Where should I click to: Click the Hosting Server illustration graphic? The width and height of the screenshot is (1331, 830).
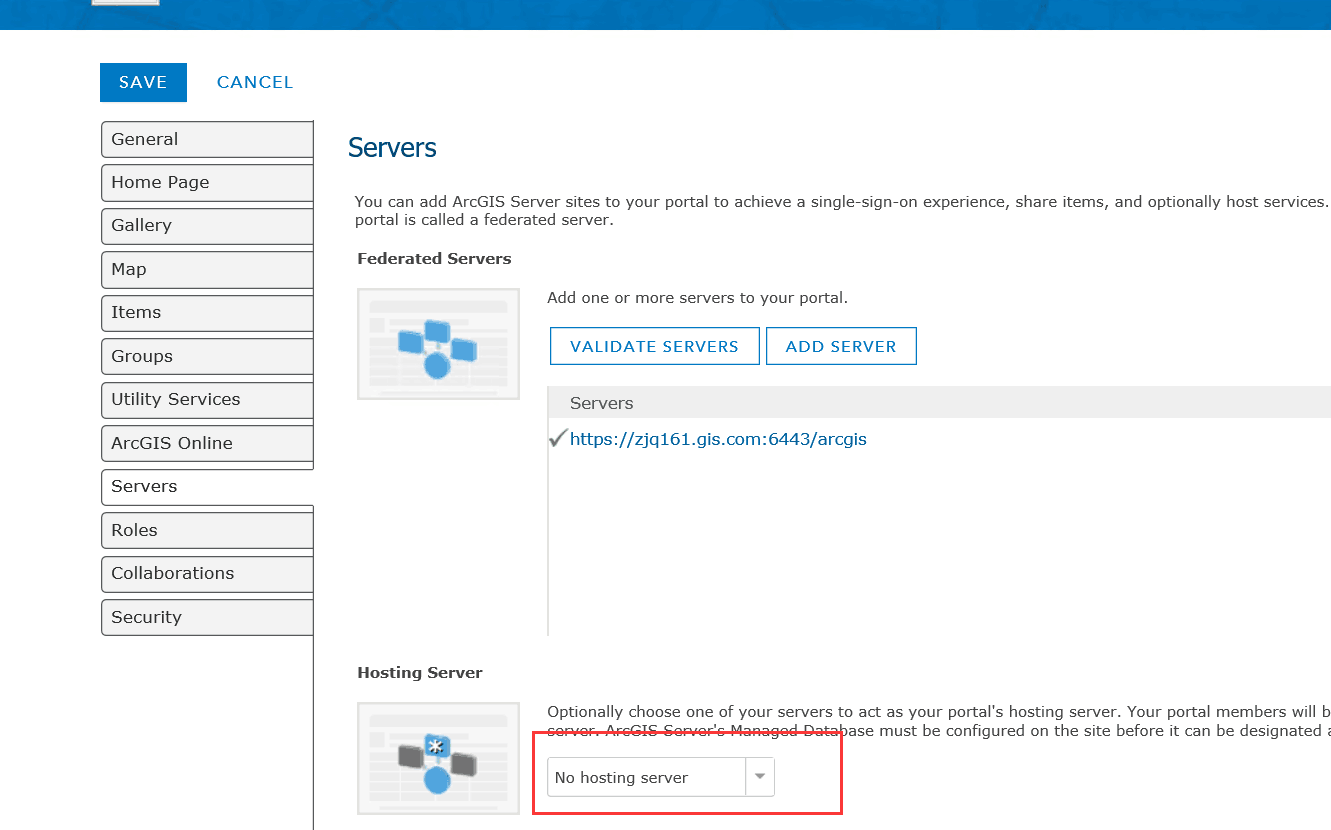(438, 757)
